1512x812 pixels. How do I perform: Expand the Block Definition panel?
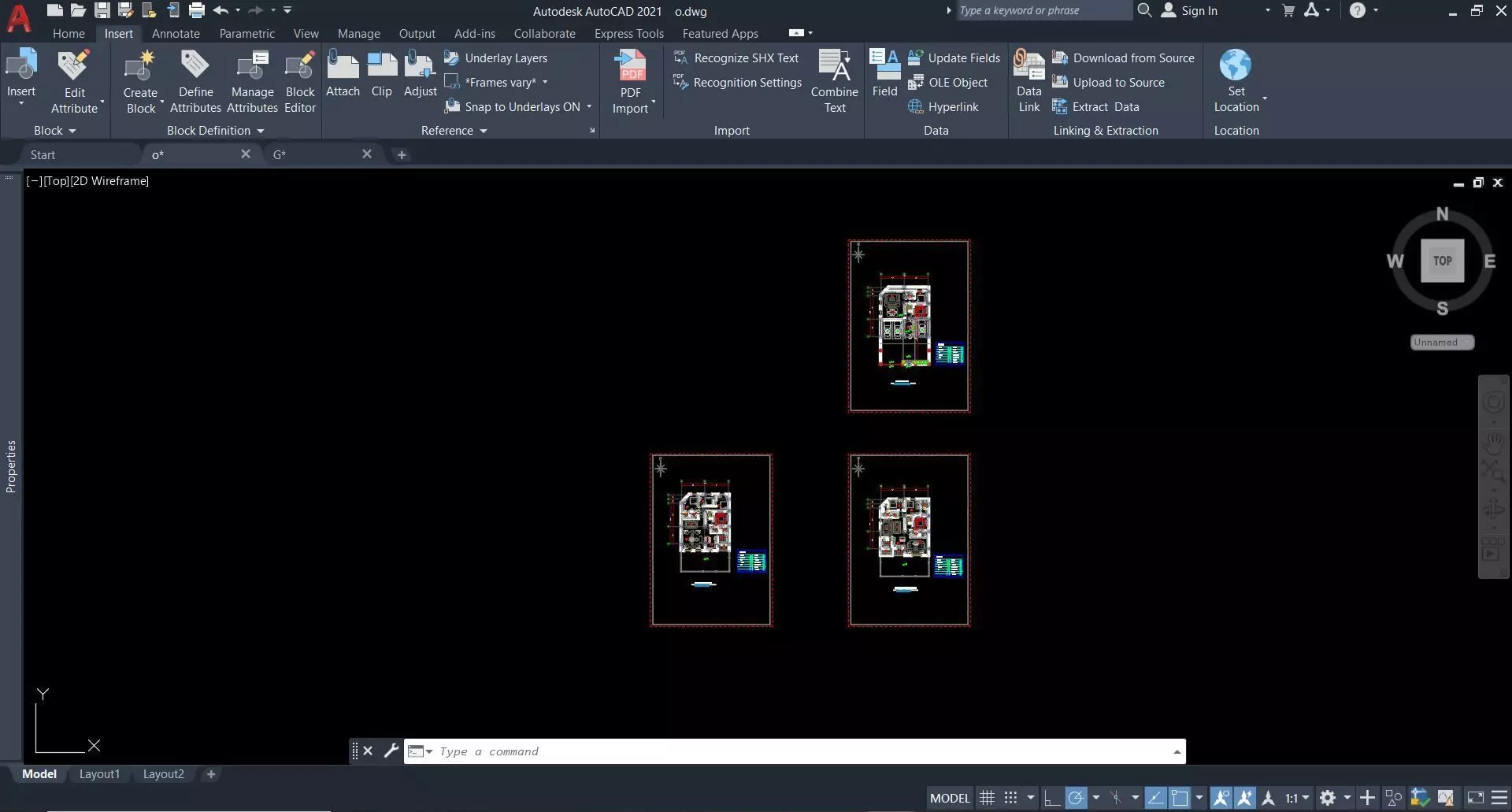[x=215, y=131]
